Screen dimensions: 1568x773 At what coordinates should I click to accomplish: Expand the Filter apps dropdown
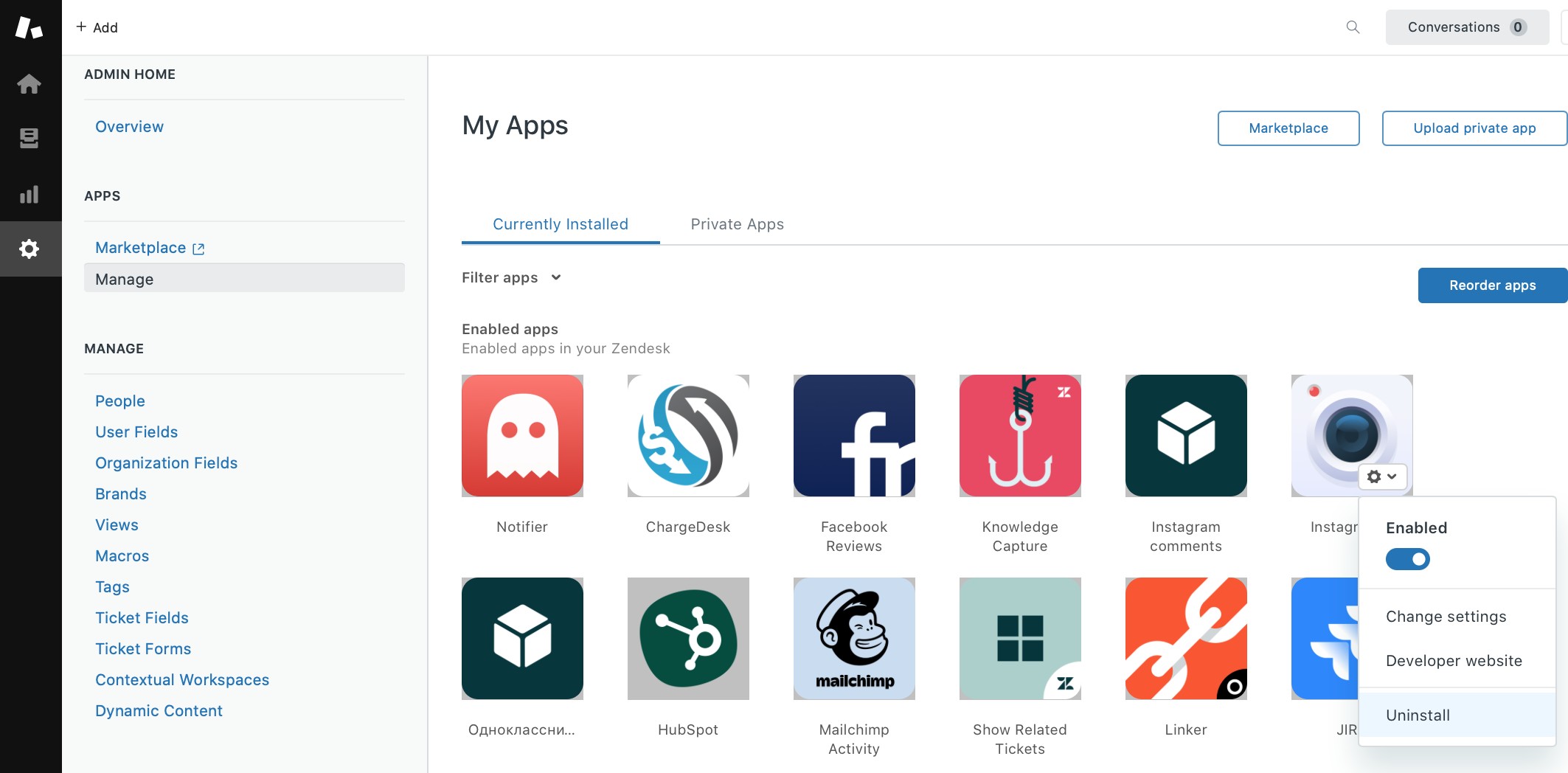(512, 277)
